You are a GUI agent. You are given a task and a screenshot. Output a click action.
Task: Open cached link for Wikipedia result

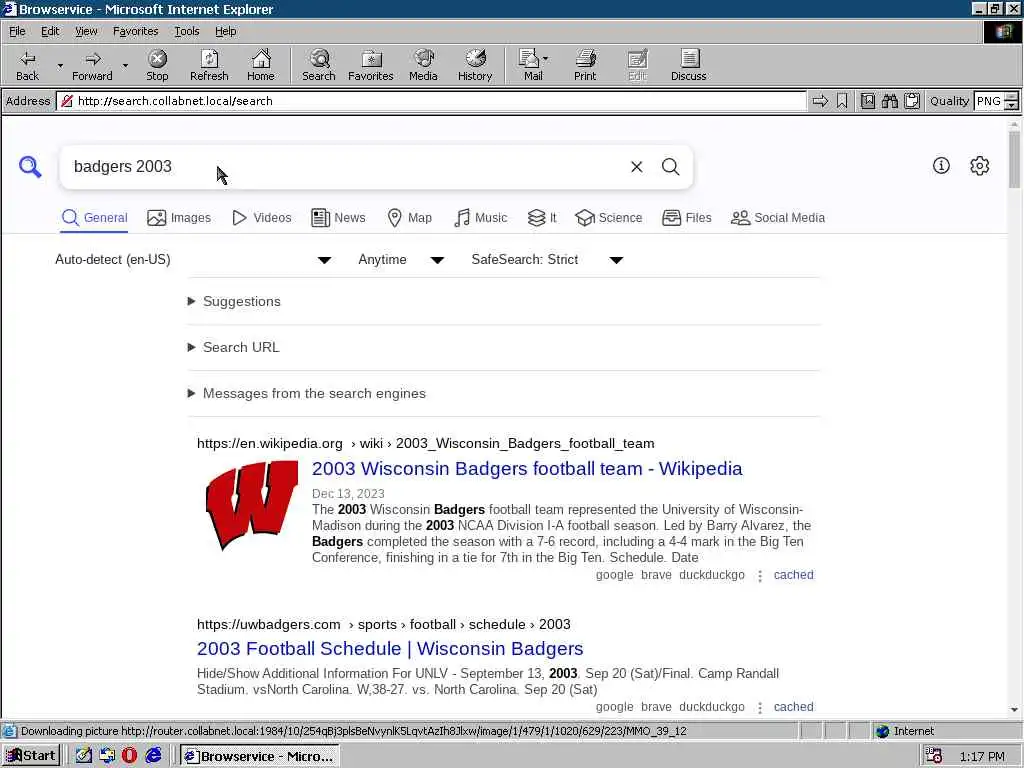pyautogui.click(x=793, y=575)
